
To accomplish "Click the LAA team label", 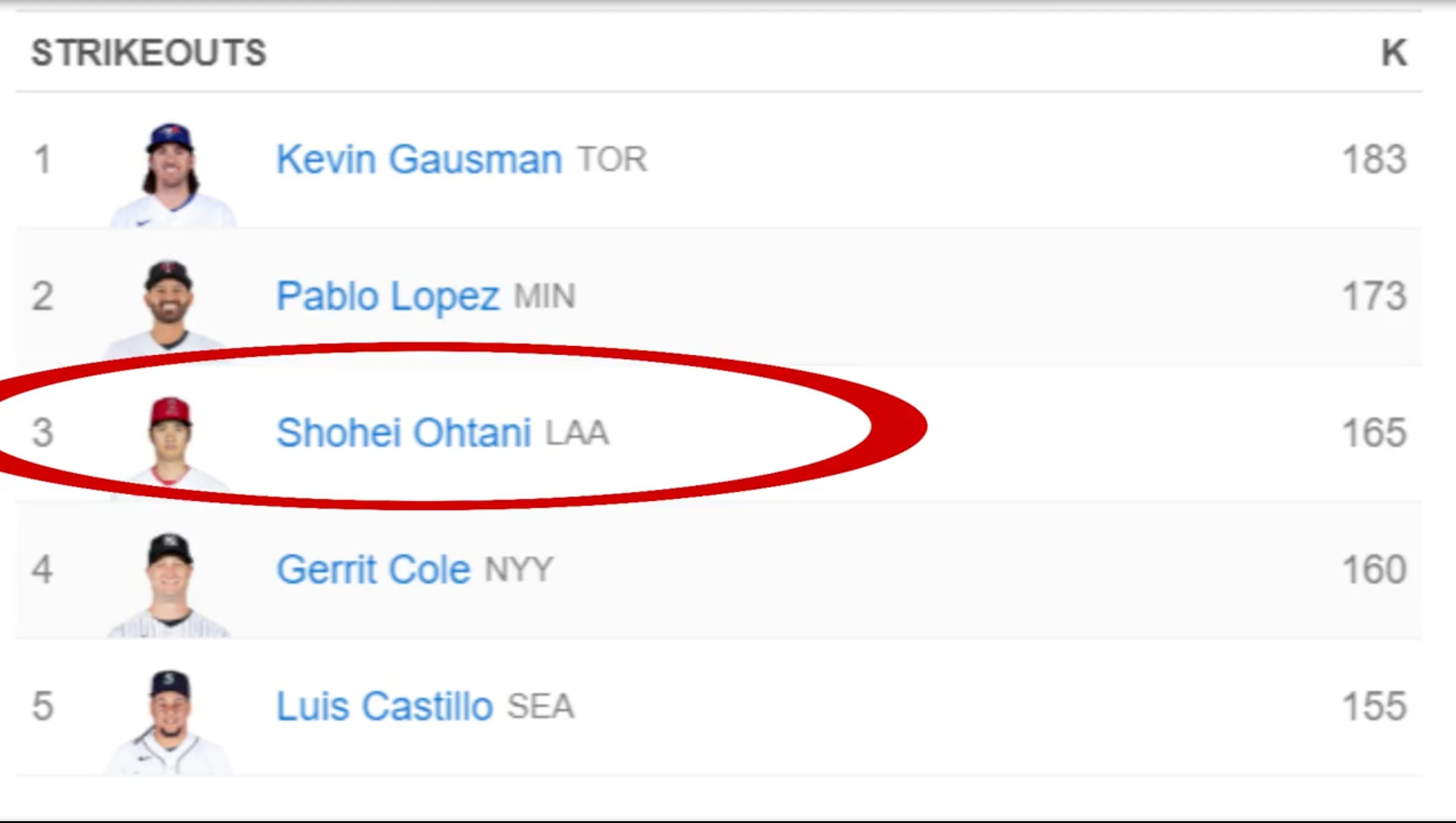I will (577, 433).
